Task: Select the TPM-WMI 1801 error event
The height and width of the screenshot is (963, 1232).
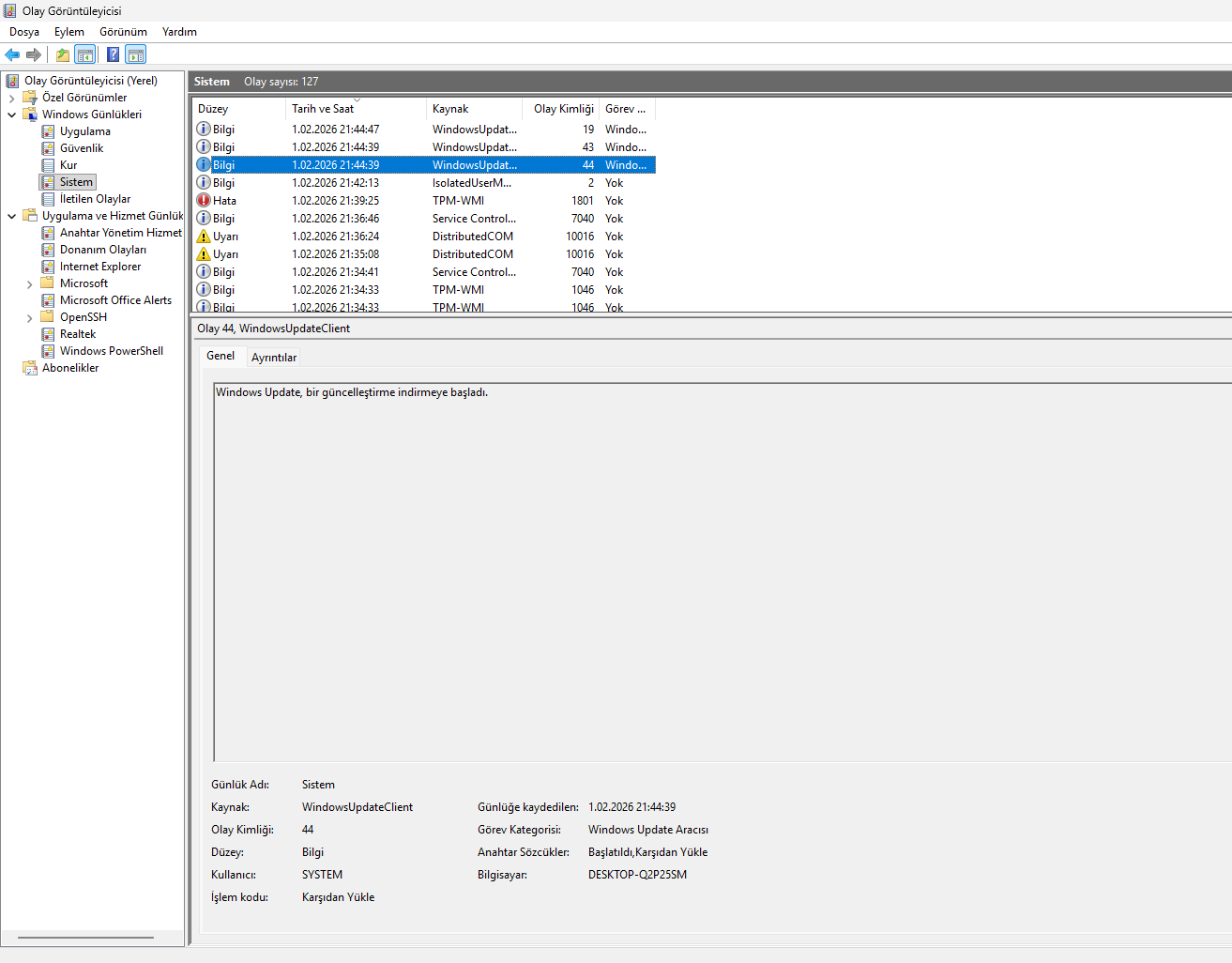Action: (x=424, y=200)
